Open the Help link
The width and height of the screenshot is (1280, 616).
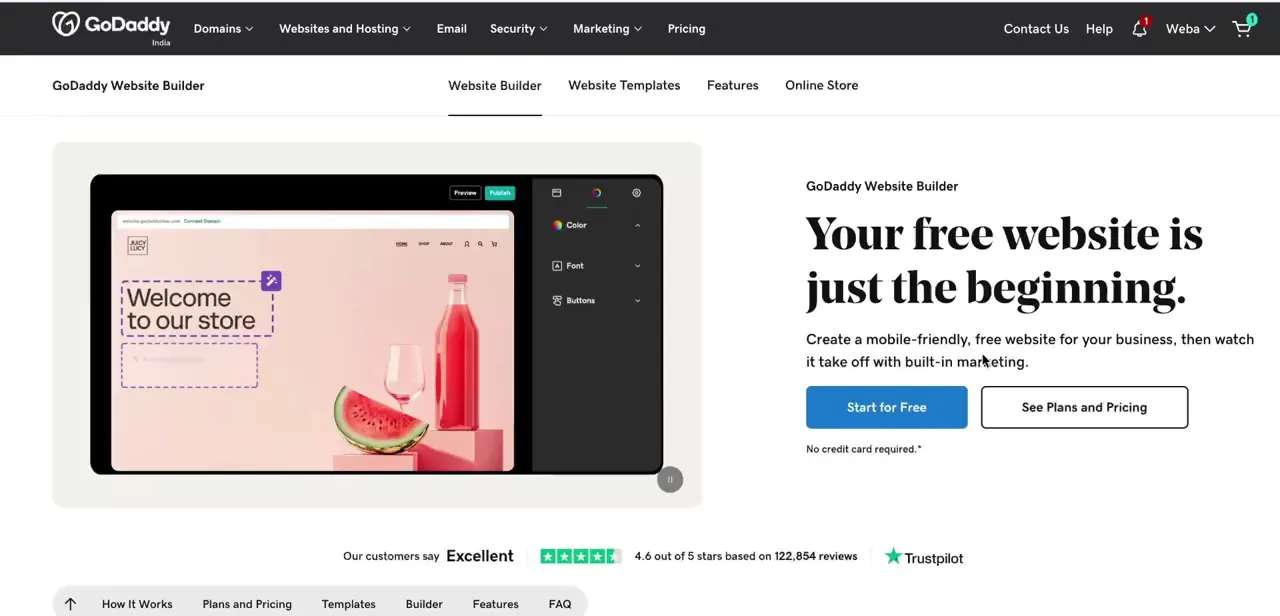[1099, 29]
